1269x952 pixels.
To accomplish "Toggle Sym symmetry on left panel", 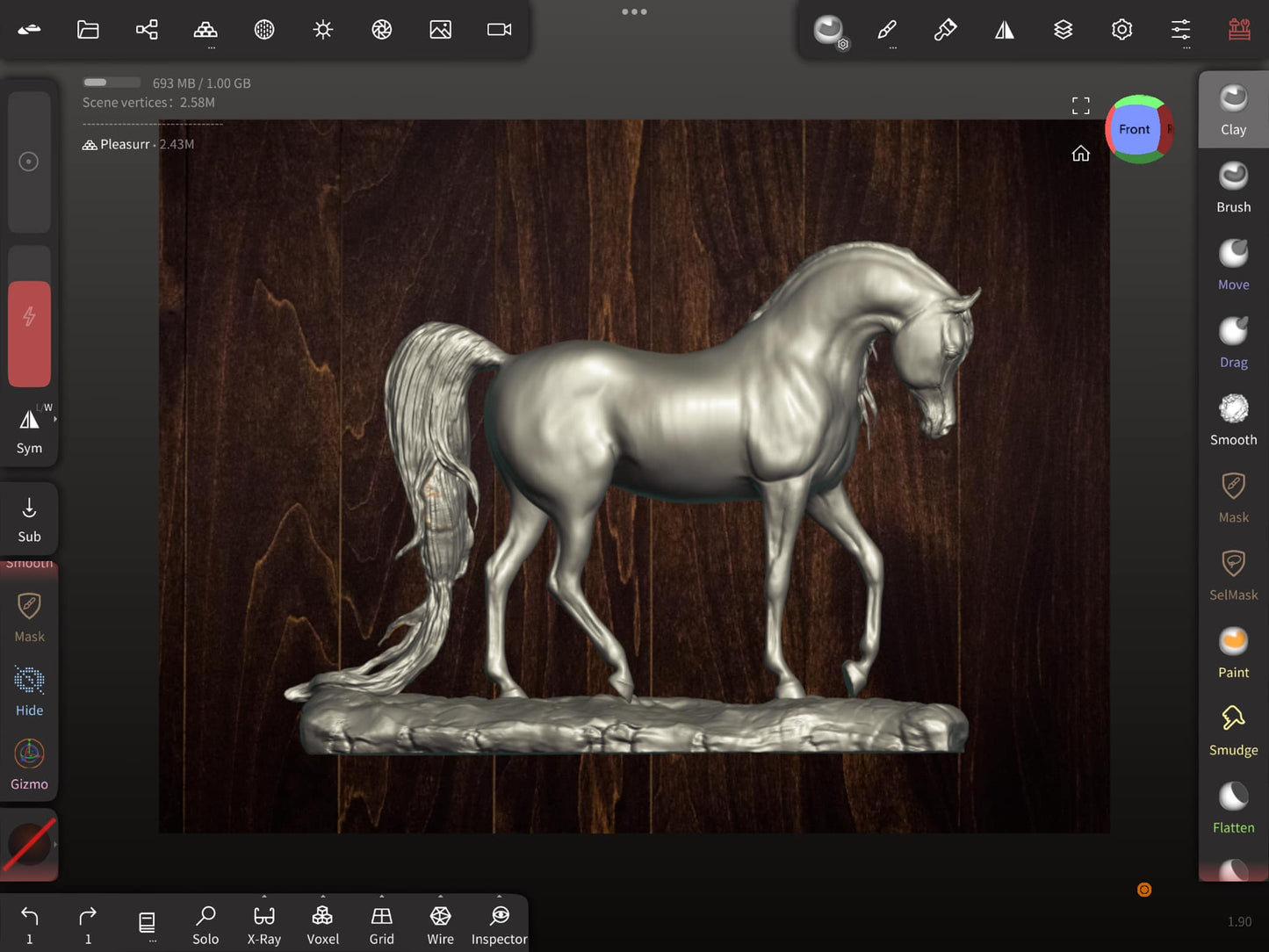I will (29, 430).
